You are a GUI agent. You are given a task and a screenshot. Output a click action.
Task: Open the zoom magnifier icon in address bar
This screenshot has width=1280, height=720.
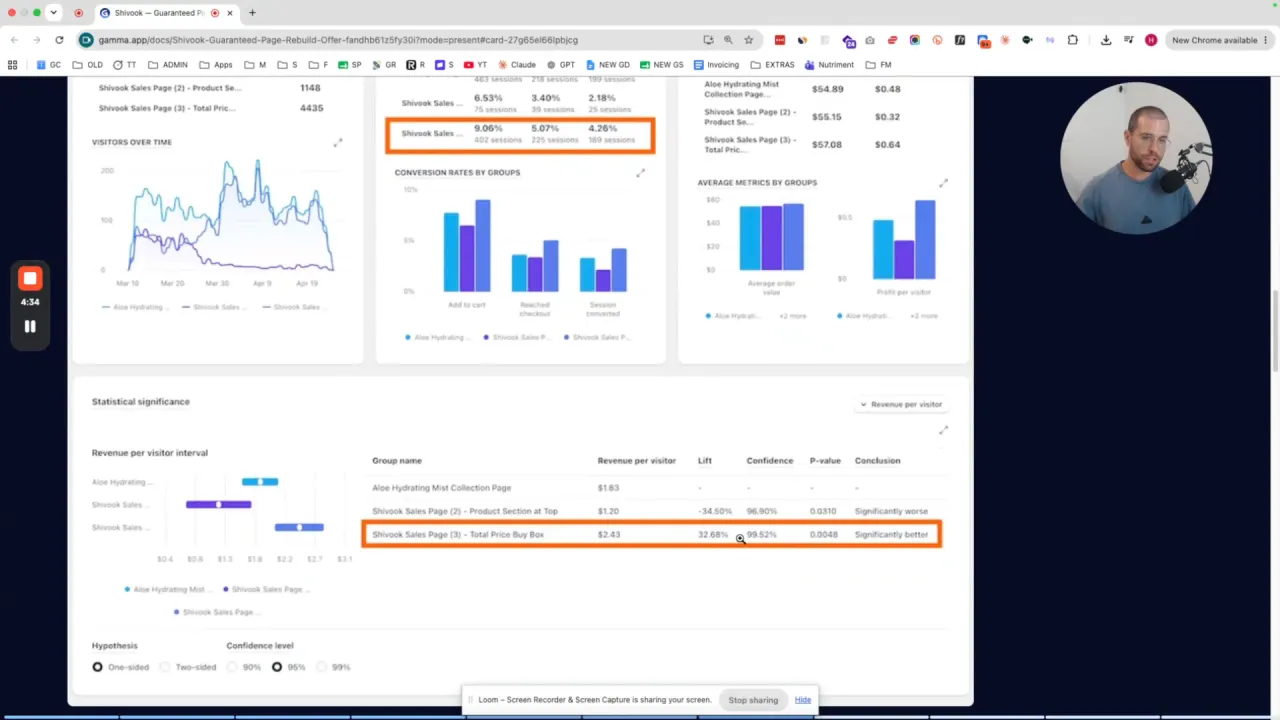click(728, 40)
